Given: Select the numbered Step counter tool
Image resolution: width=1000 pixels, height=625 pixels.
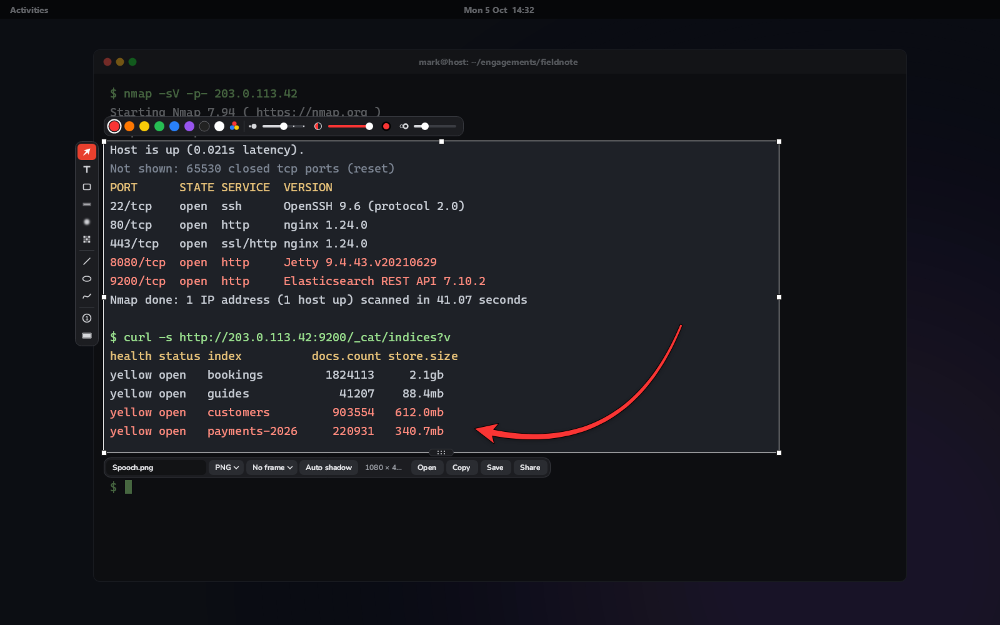Looking at the screenshot, I should 87,318.
